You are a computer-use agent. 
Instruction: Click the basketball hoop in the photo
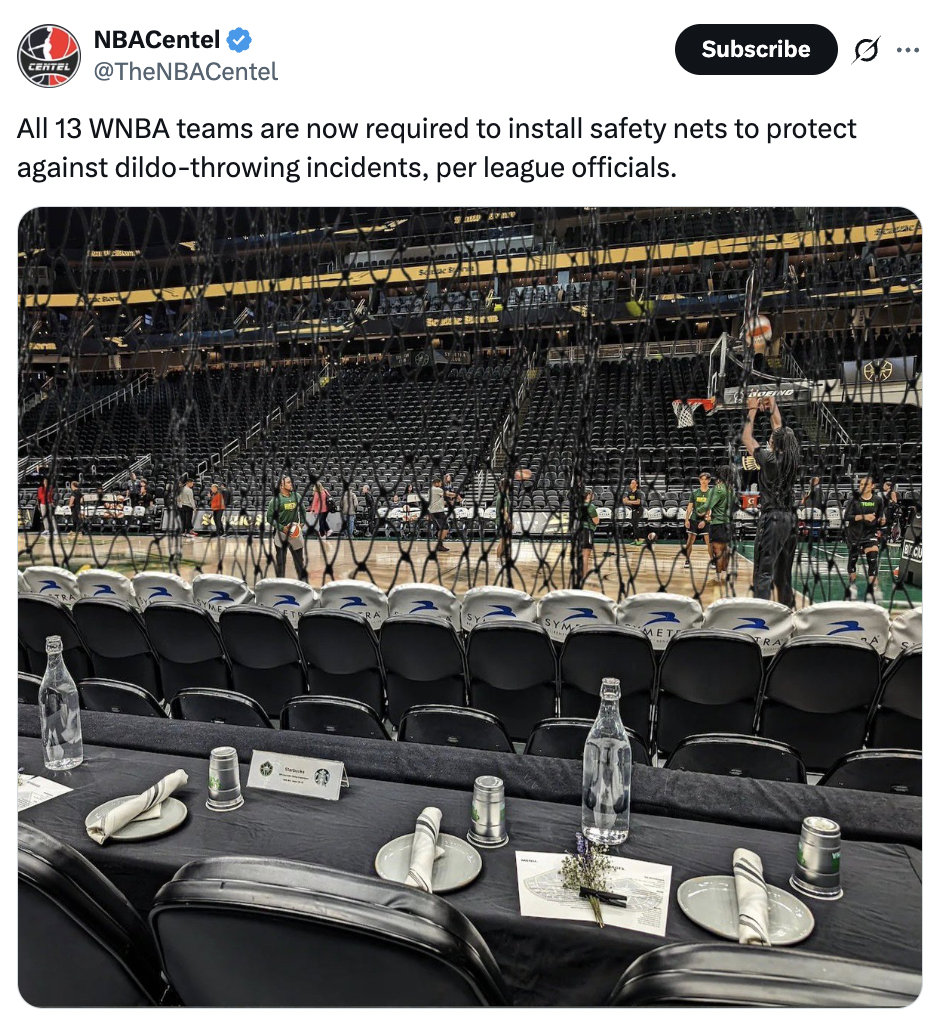(691, 411)
